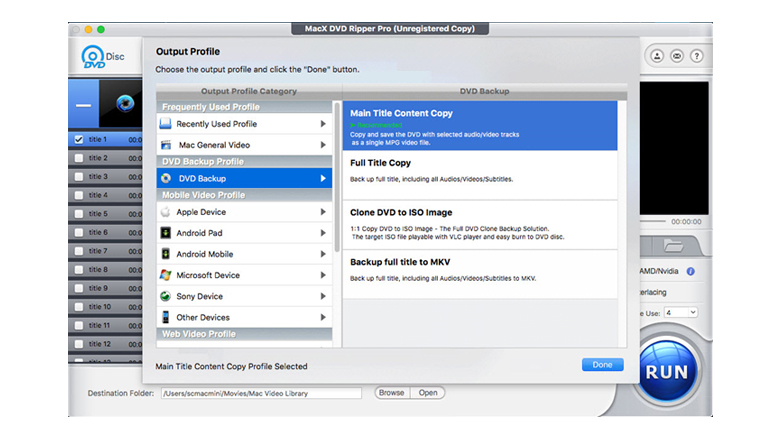Open the user account icon
The width and height of the screenshot is (780, 438).
coord(657,56)
